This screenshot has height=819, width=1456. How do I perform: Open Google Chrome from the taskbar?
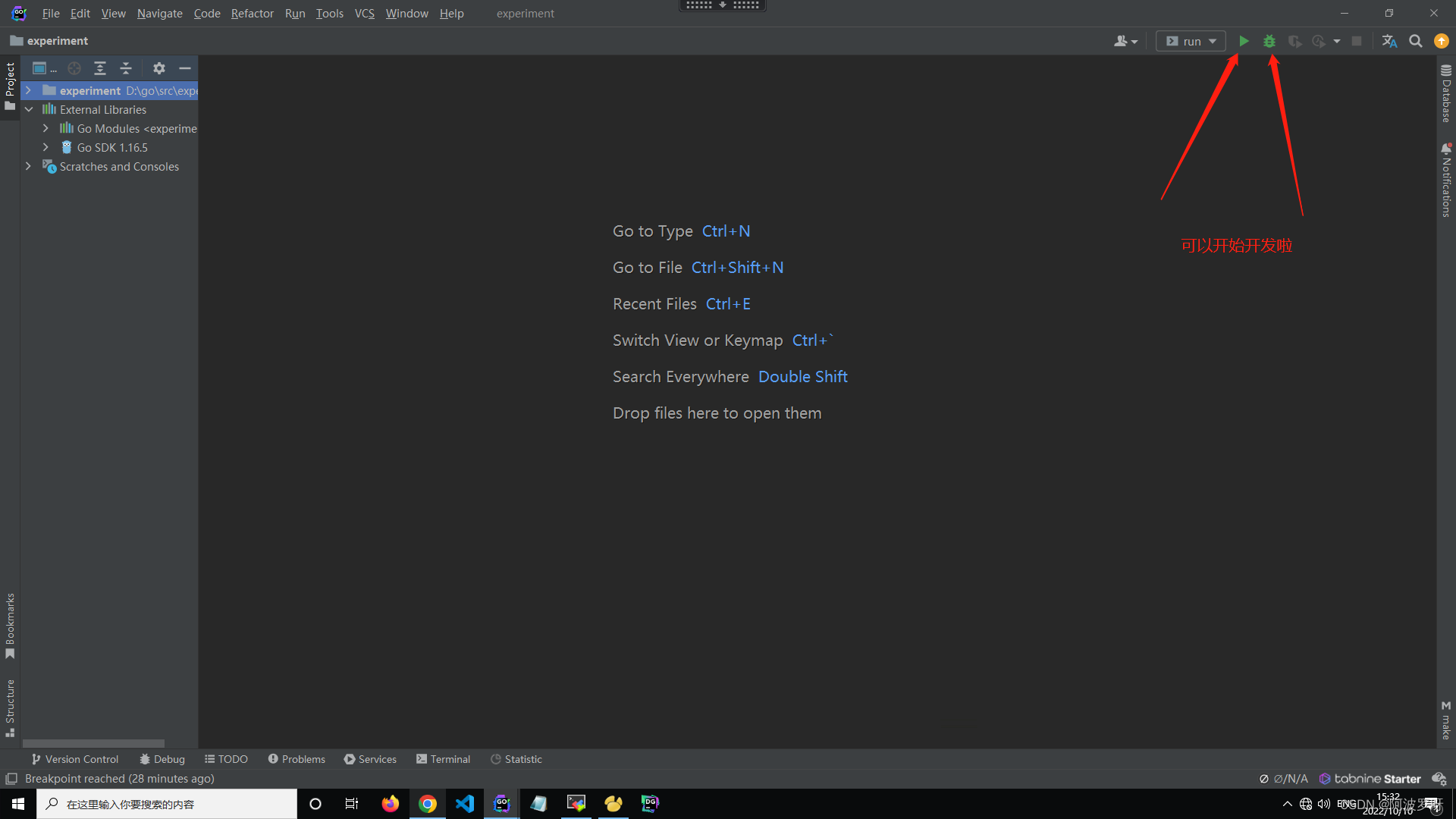(428, 804)
